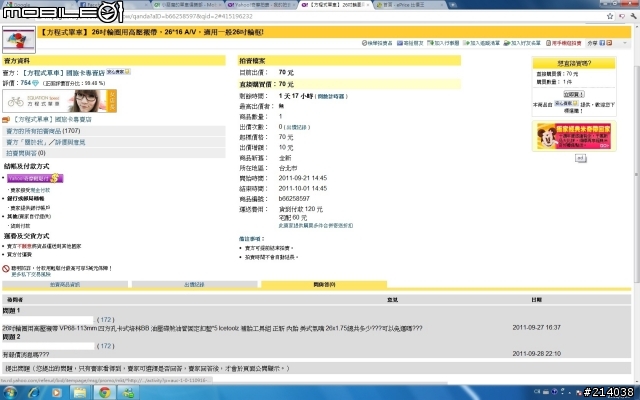The height and width of the screenshot is (400, 640).
Task: Open a new browser tab
Action: [453, 4]
